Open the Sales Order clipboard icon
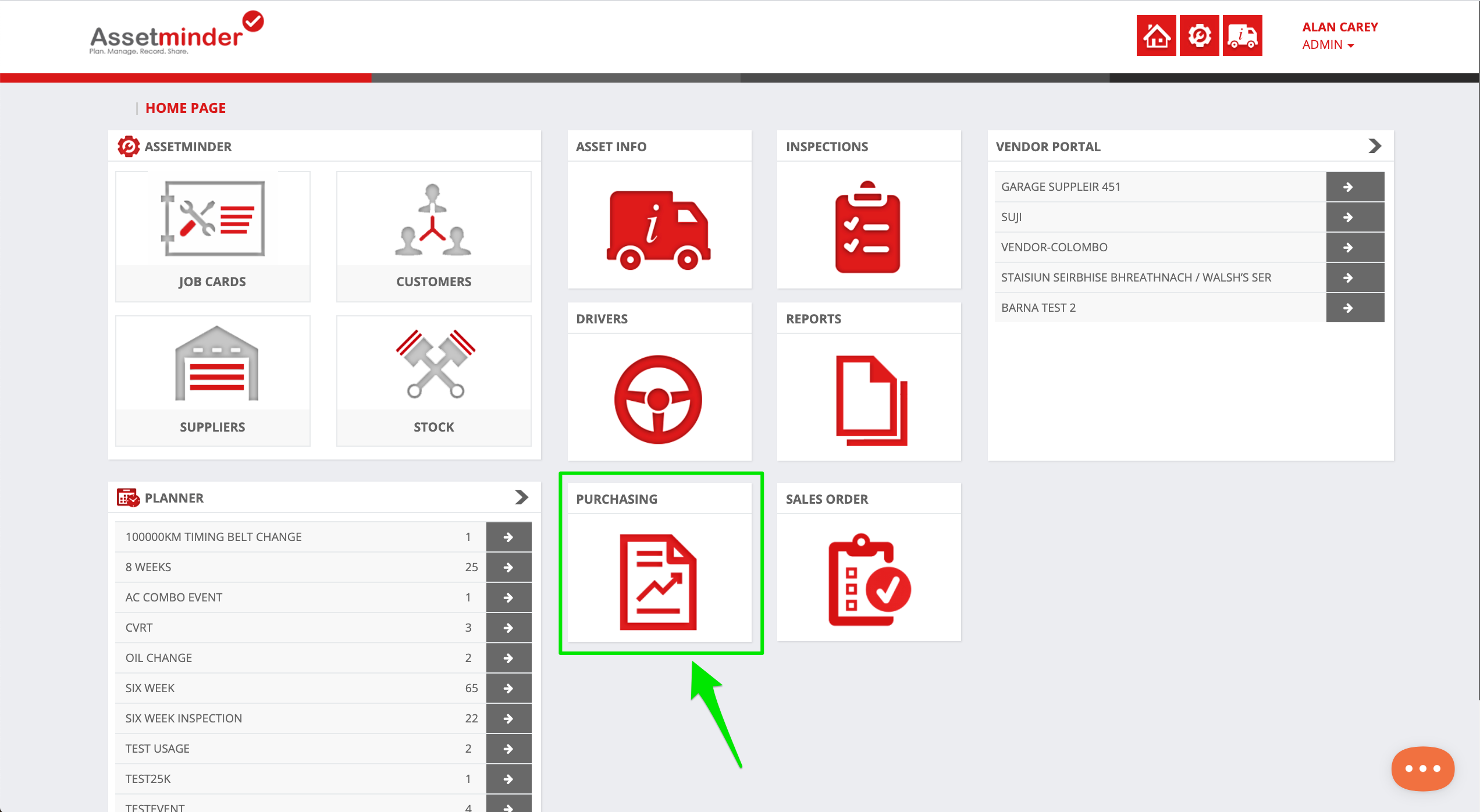 point(869,580)
